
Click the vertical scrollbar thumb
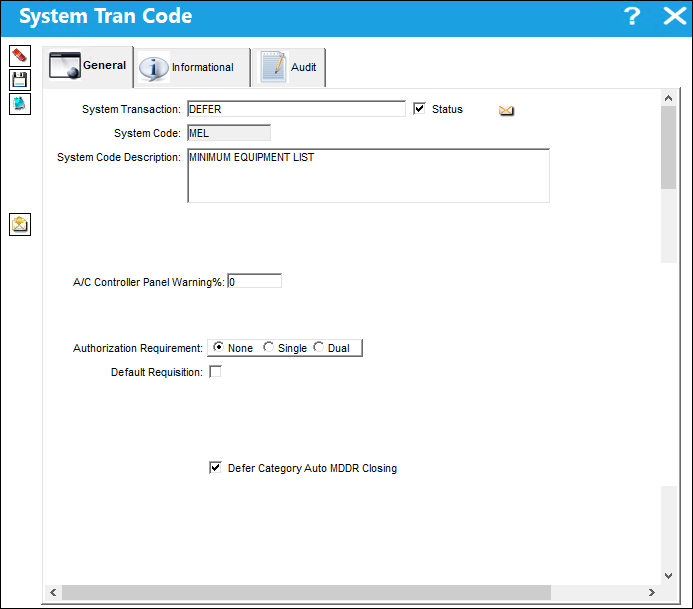[x=668, y=148]
